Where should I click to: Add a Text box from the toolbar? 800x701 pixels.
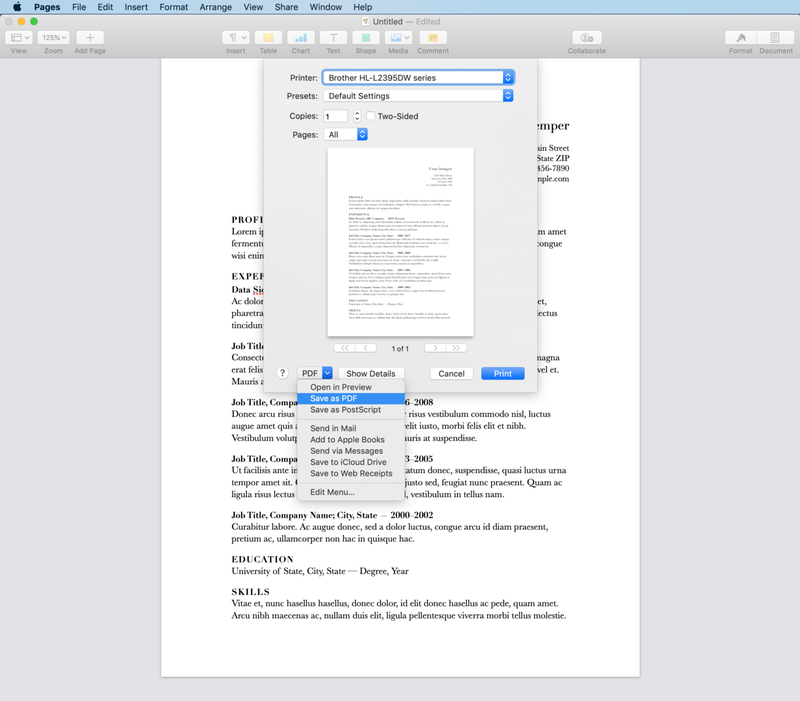point(333,38)
